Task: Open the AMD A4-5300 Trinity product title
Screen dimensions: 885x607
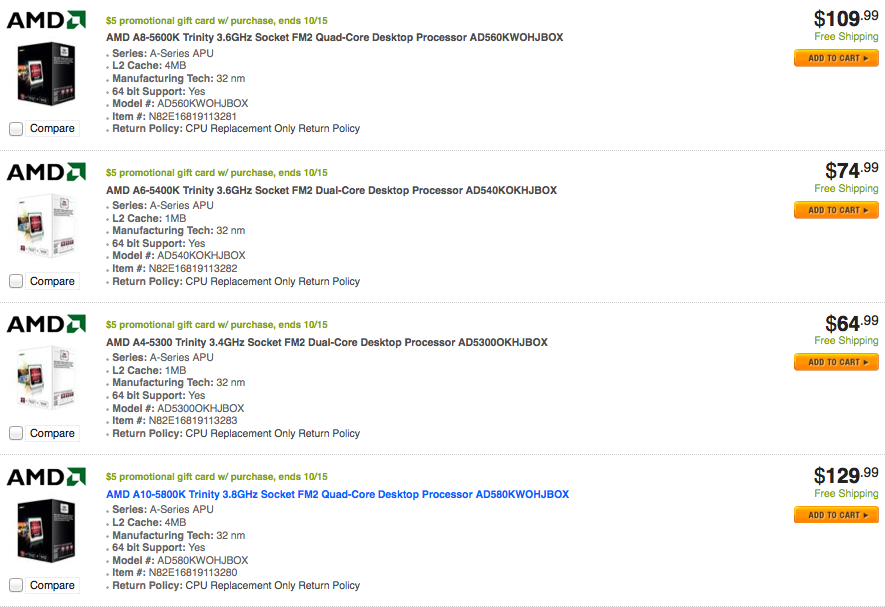Action: (x=327, y=342)
